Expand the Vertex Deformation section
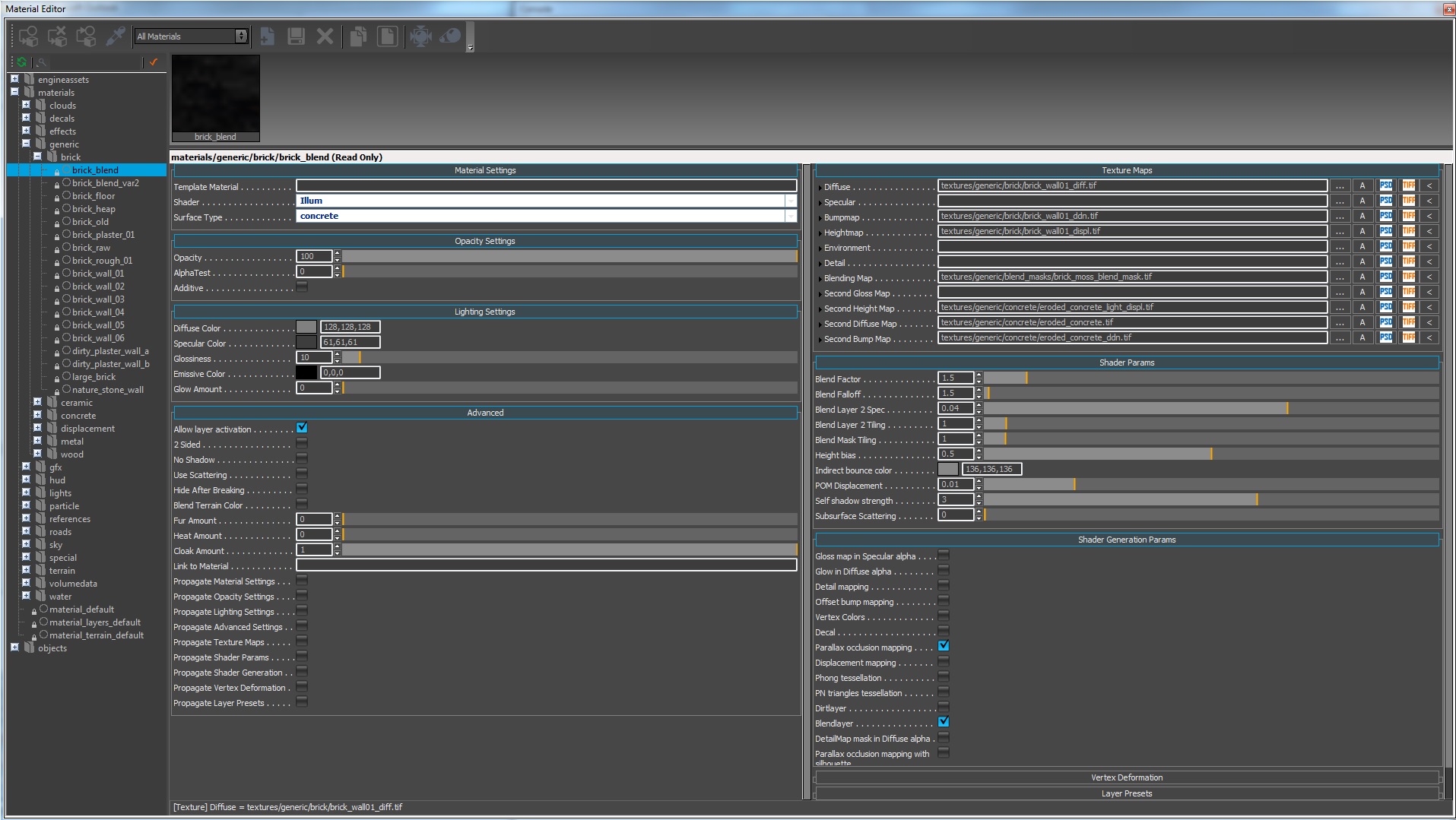The height and width of the screenshot is (820, 1456). pos(1127,777)
